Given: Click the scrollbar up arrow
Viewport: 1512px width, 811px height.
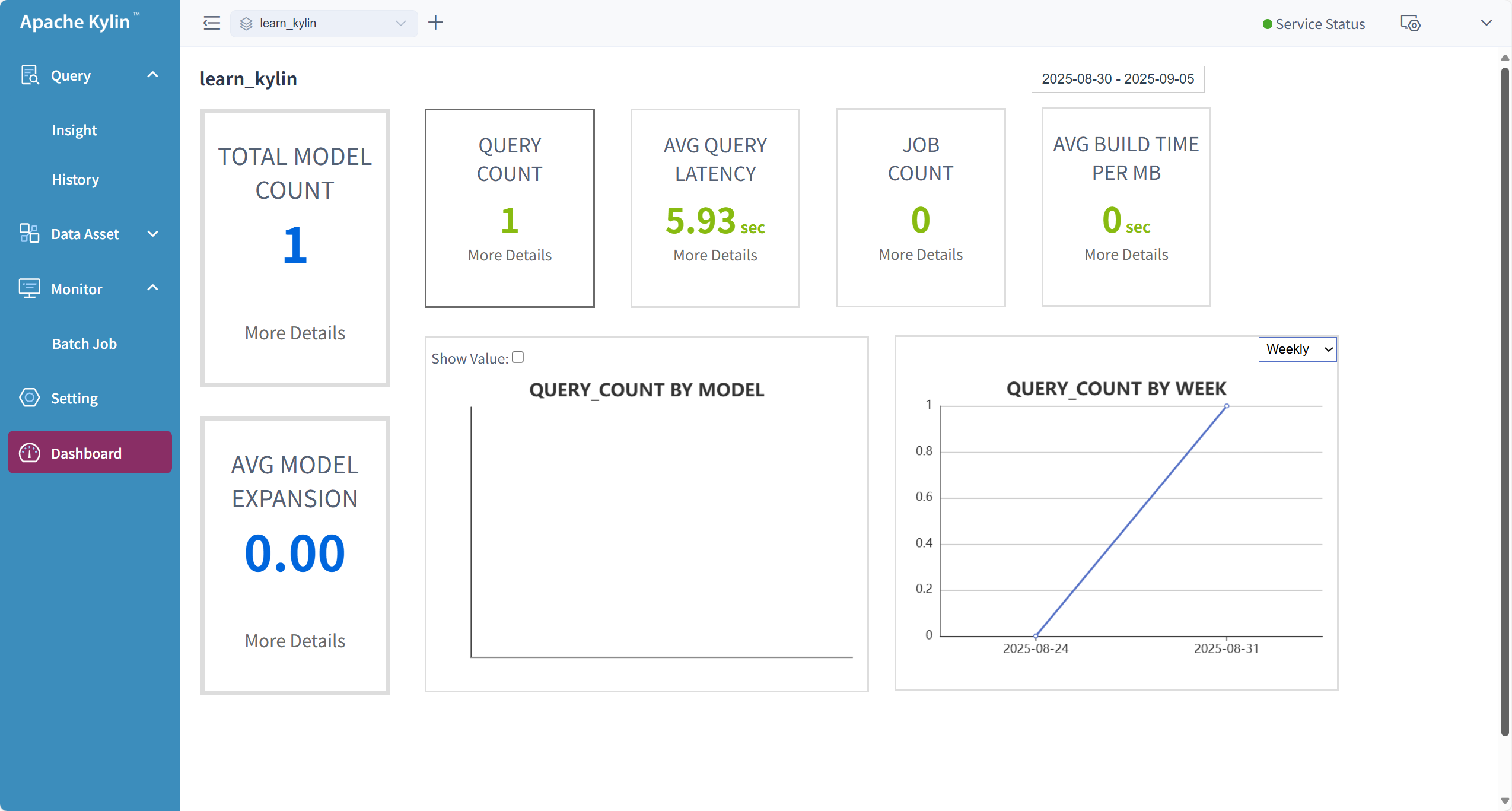Looking at the screenshot, I should [x=1505, y=58].
